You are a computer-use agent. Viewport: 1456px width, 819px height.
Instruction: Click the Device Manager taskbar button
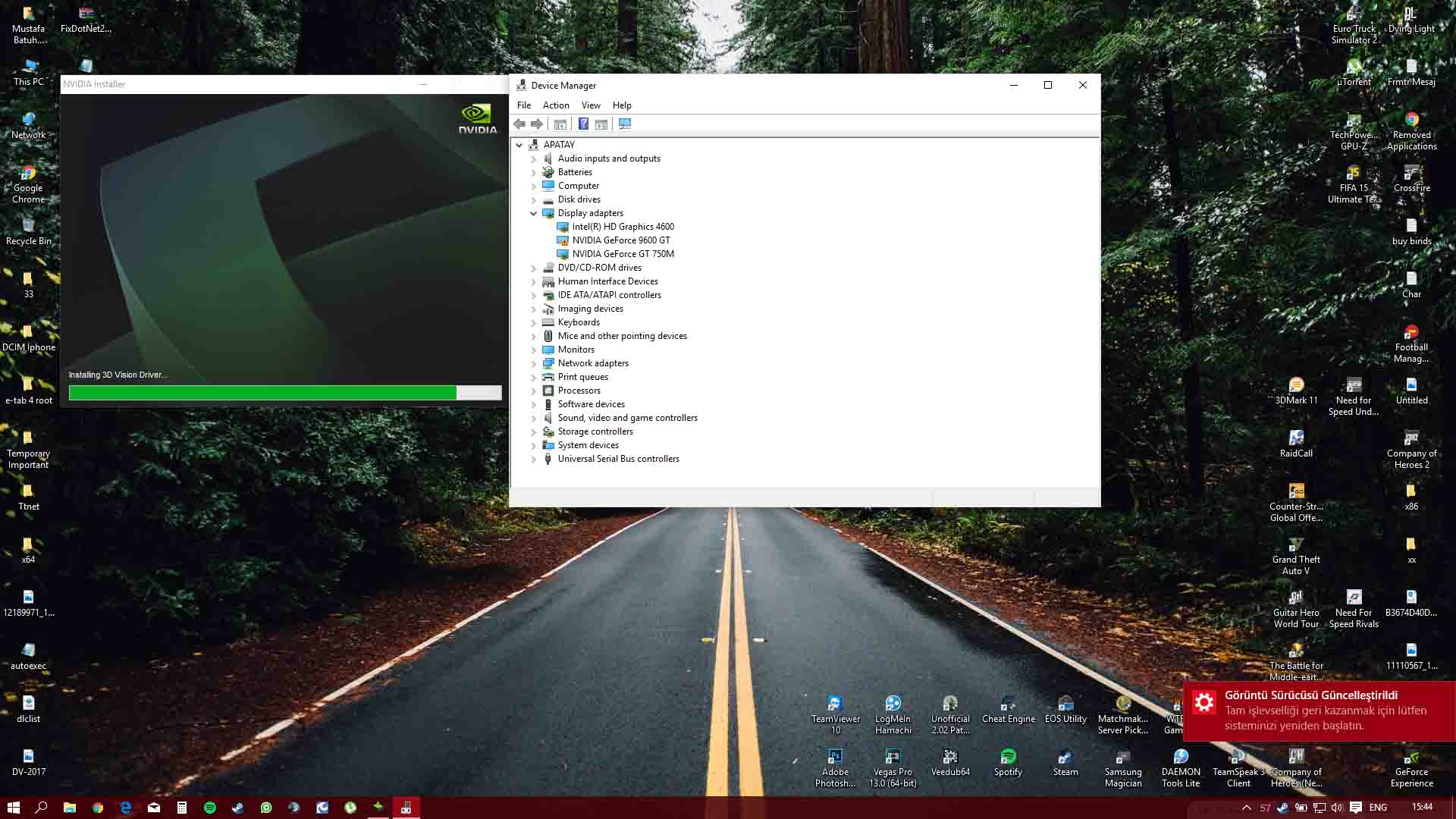[406, 808]
